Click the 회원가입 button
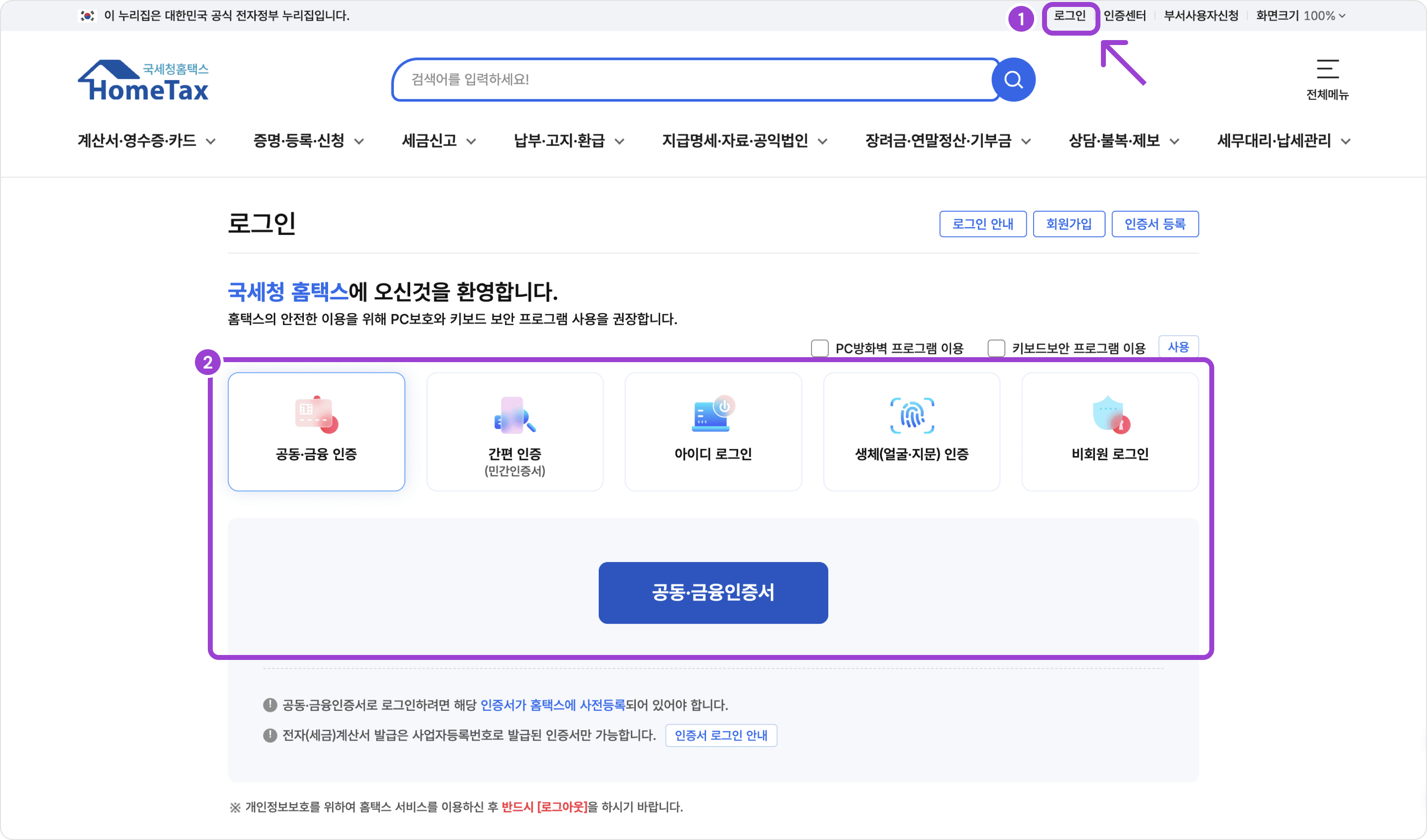Image resolution: width=1427 pixels, height=840 pixels. click(1069, 224)
